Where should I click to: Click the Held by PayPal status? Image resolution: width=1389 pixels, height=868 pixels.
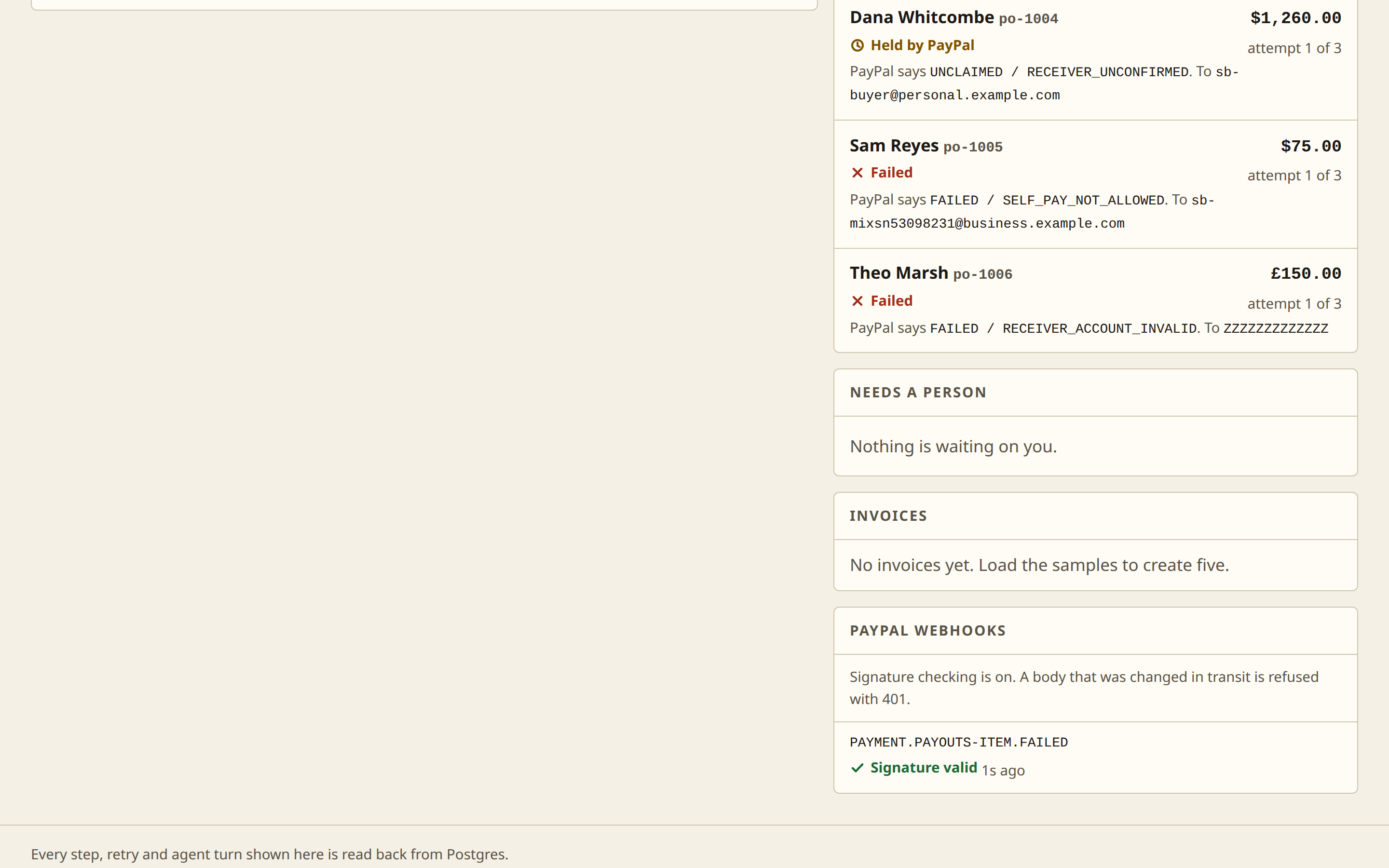[922, 45]
